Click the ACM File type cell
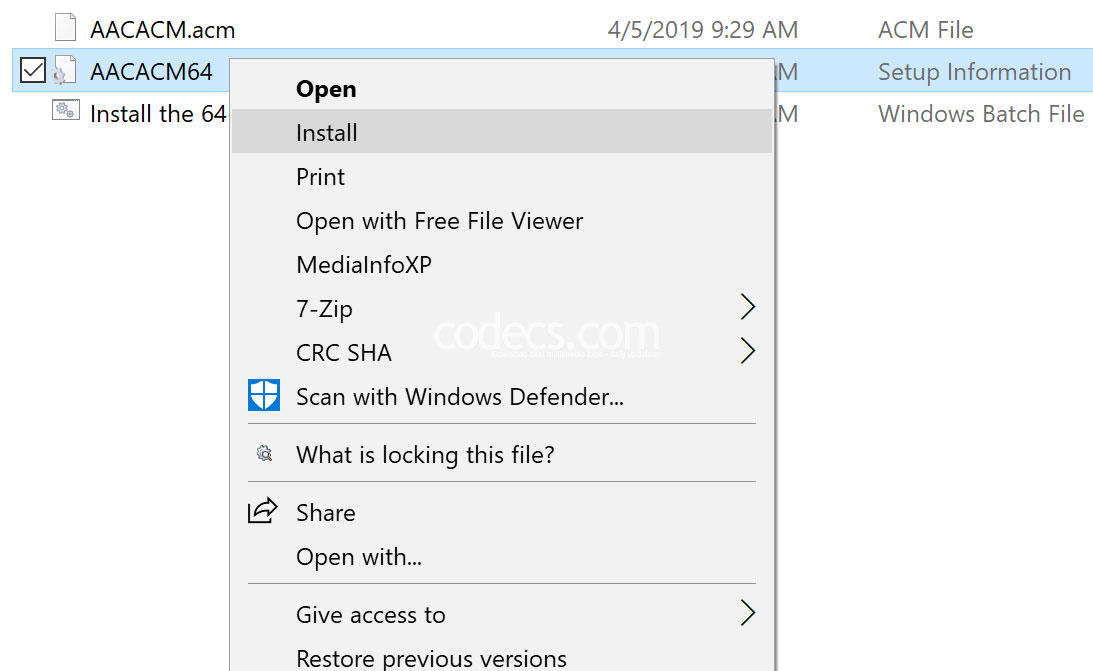The width and height of the screenshot is (1093, 671). click(x=926, y=30)
